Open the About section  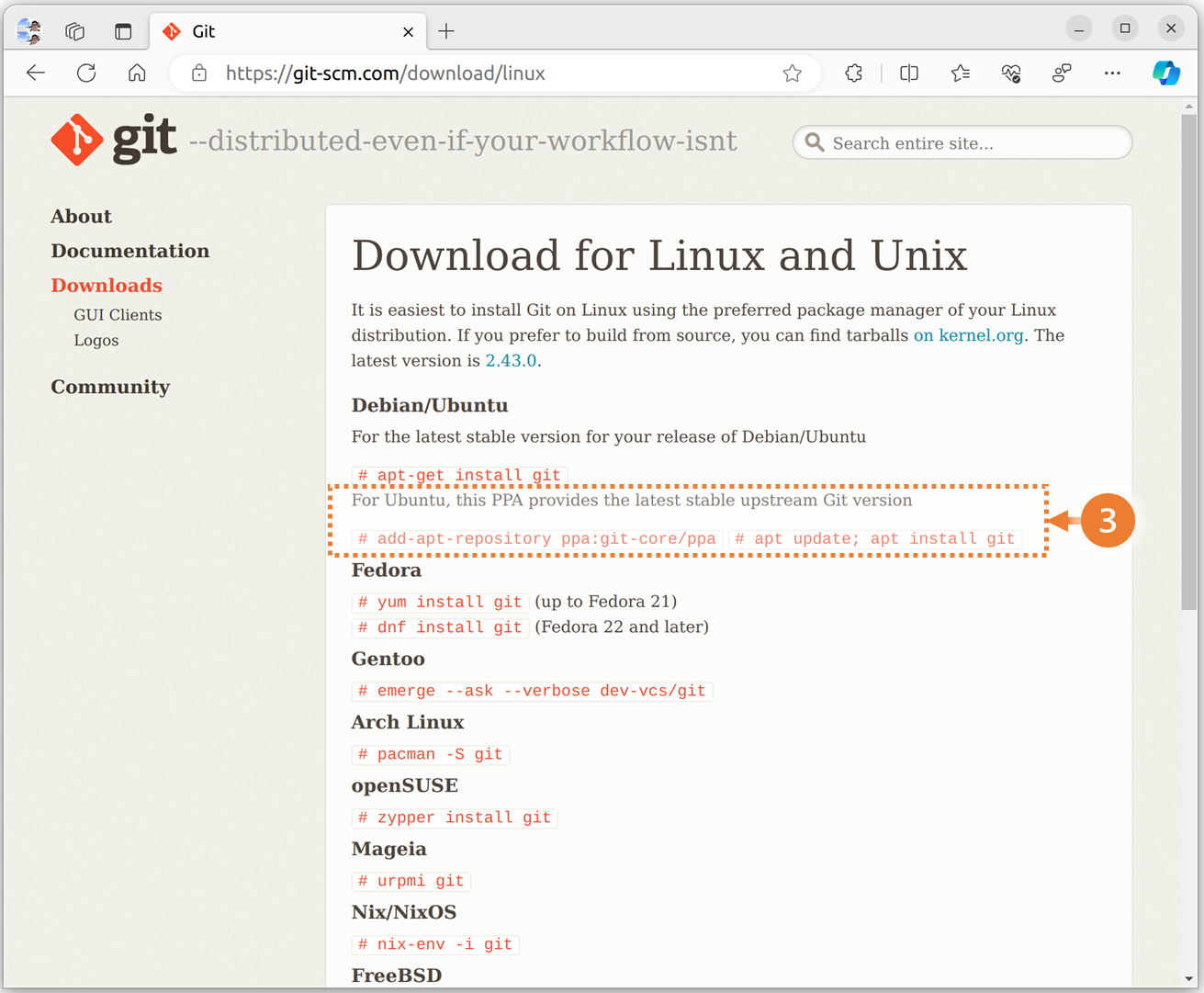(x=82, y=217)
